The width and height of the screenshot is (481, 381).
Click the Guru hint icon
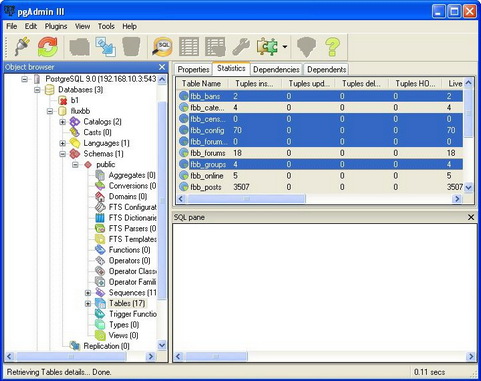click(x=306, y=46)
